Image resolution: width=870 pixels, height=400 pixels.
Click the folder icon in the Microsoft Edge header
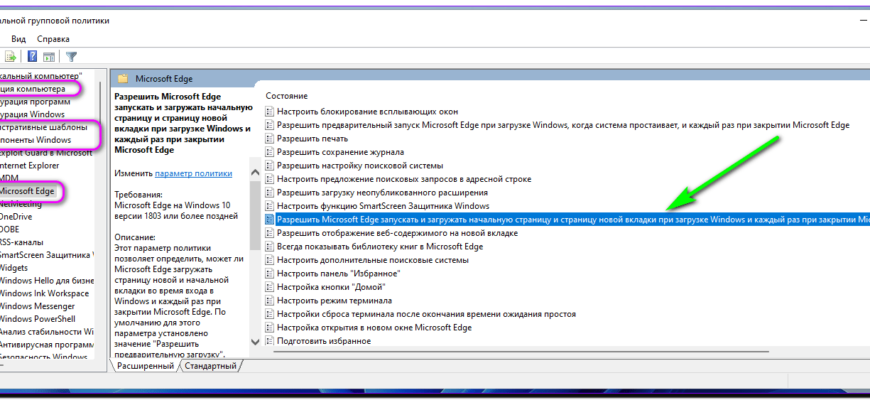[123, 79]
